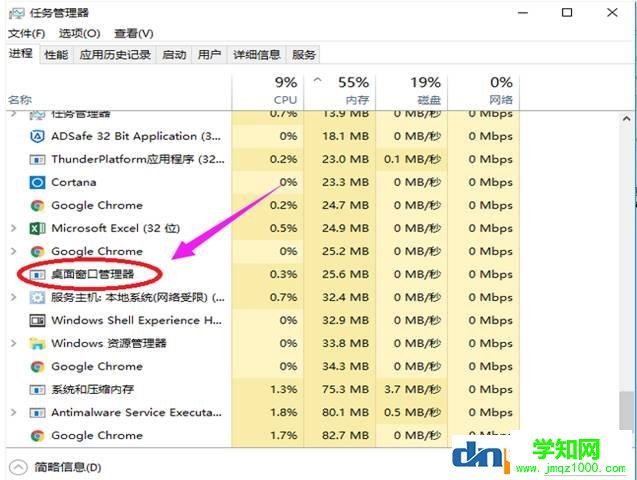Viewport: 637px width, 480px height.
Task: Click Antimalware Service Executable icon
Action: [x=37, y=413]
